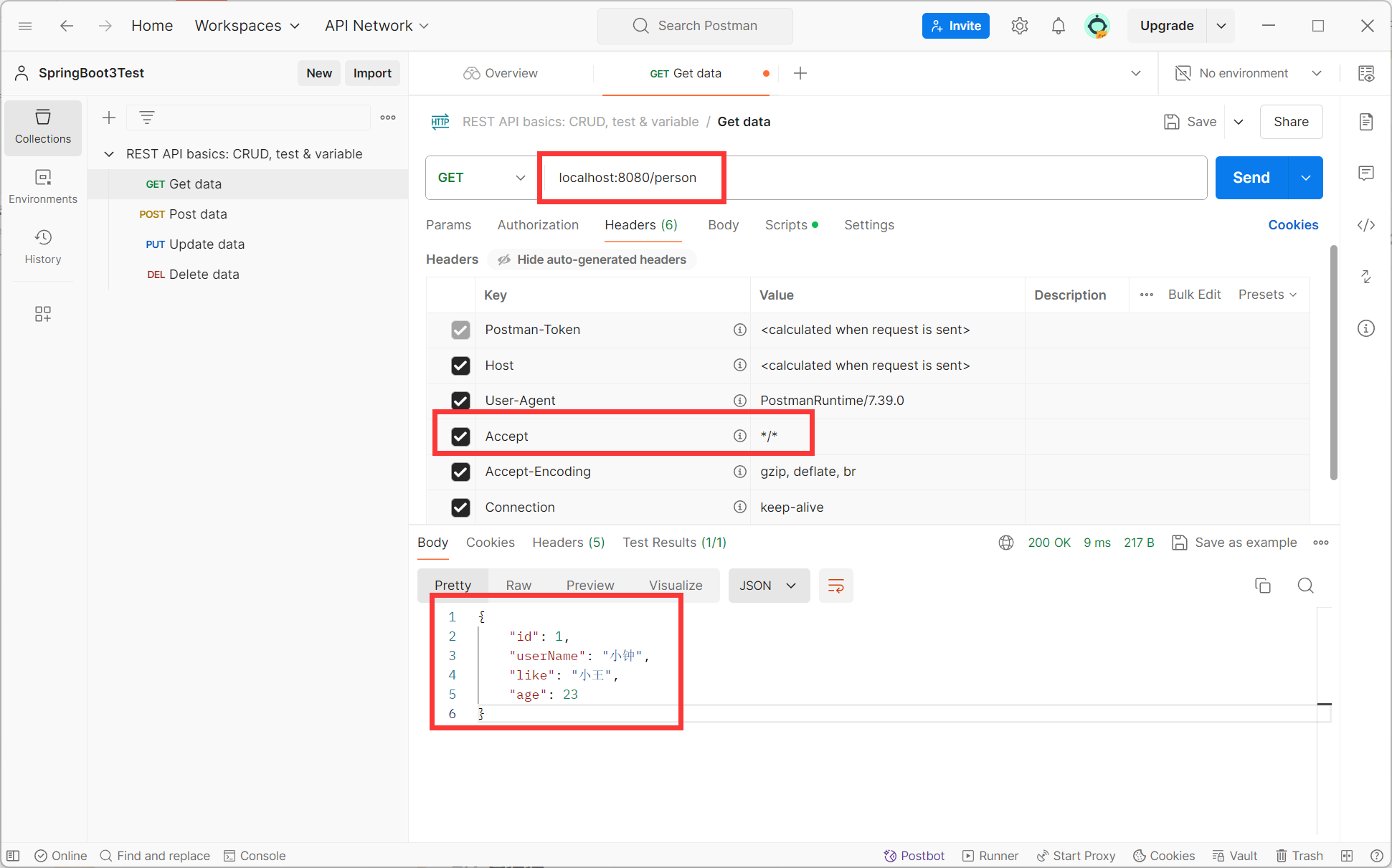The width and height of the screenshot is (1392, 868).
Task: Uncheck the User-Agent header checkbox
Action: [x=460, y=401]
